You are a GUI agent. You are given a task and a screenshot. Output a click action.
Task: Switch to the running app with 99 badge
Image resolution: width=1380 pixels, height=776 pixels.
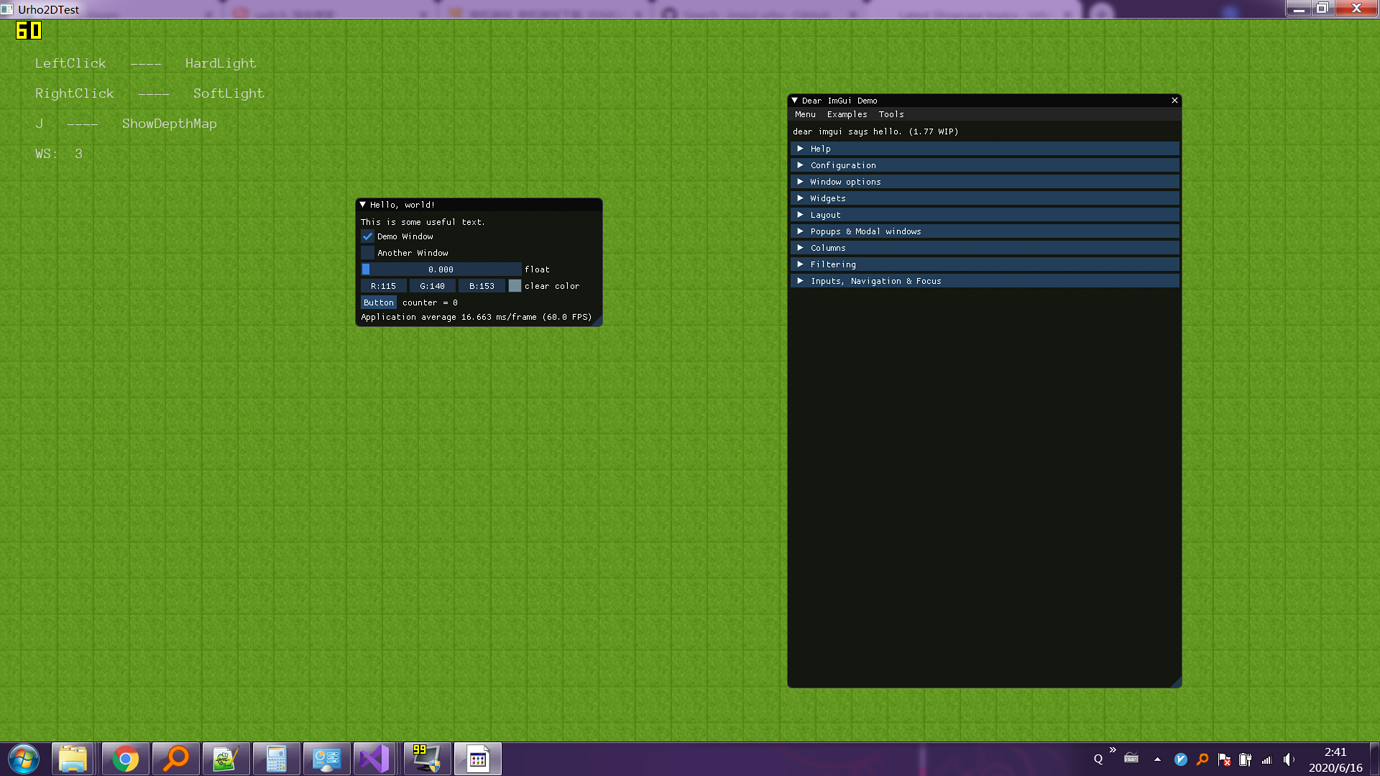(x=427, y=759)
